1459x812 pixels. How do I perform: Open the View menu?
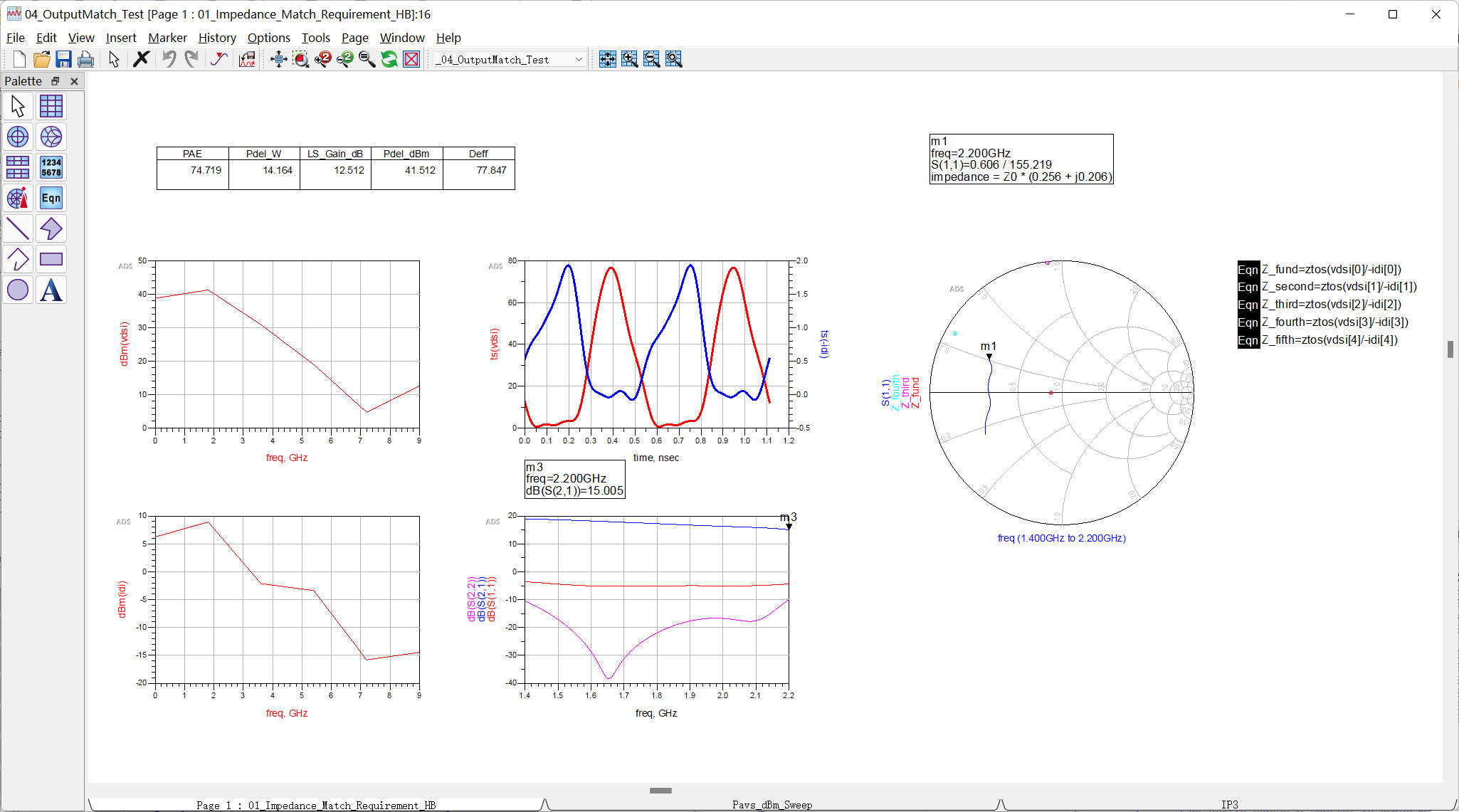pyautogui.click(x=81, y=38)
